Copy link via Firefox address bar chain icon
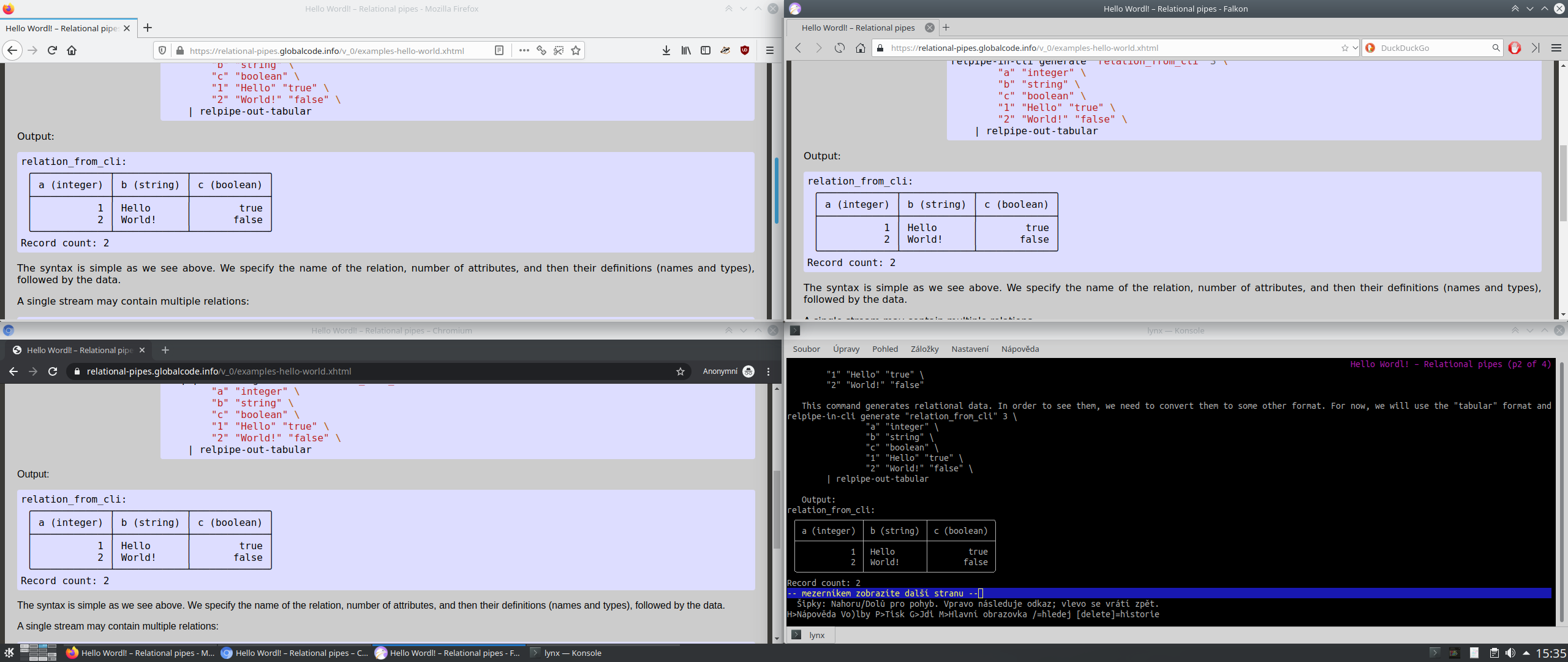 coord(541,50)
